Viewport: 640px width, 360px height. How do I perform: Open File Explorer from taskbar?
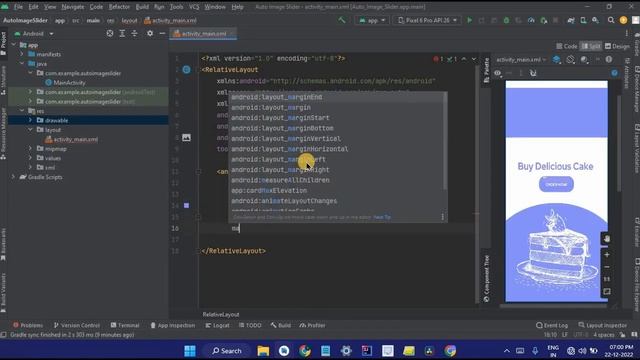click(x=263, y=351)
